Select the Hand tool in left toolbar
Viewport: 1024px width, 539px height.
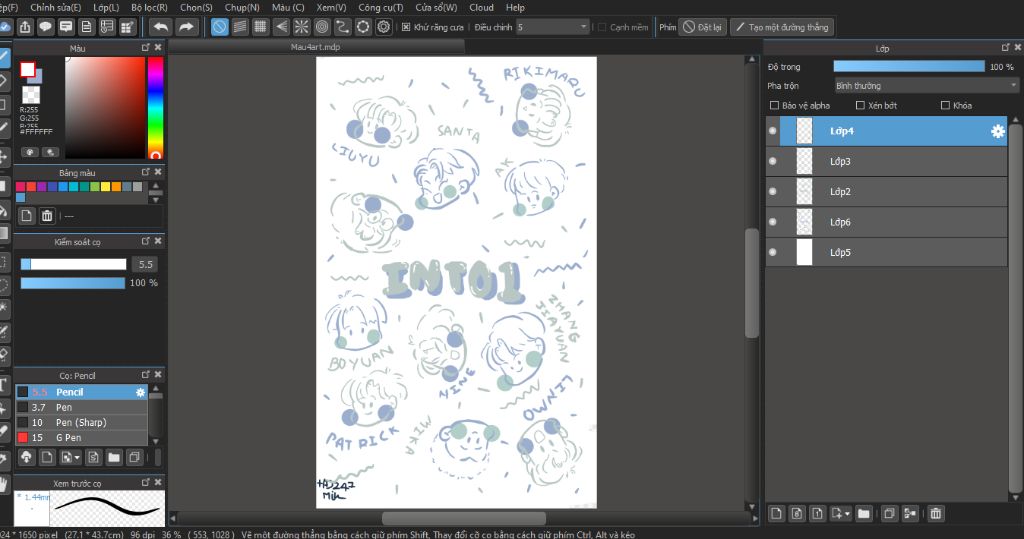(3, 484)
